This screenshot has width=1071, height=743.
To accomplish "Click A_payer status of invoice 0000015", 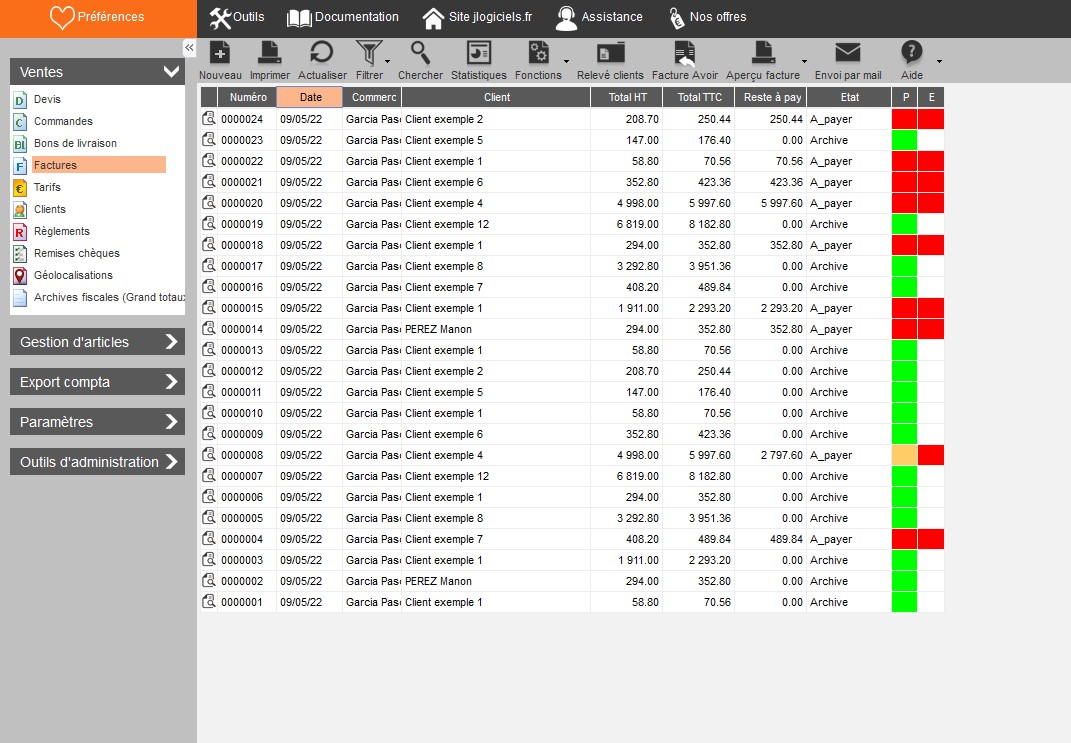I will click(x=831, y=308).
